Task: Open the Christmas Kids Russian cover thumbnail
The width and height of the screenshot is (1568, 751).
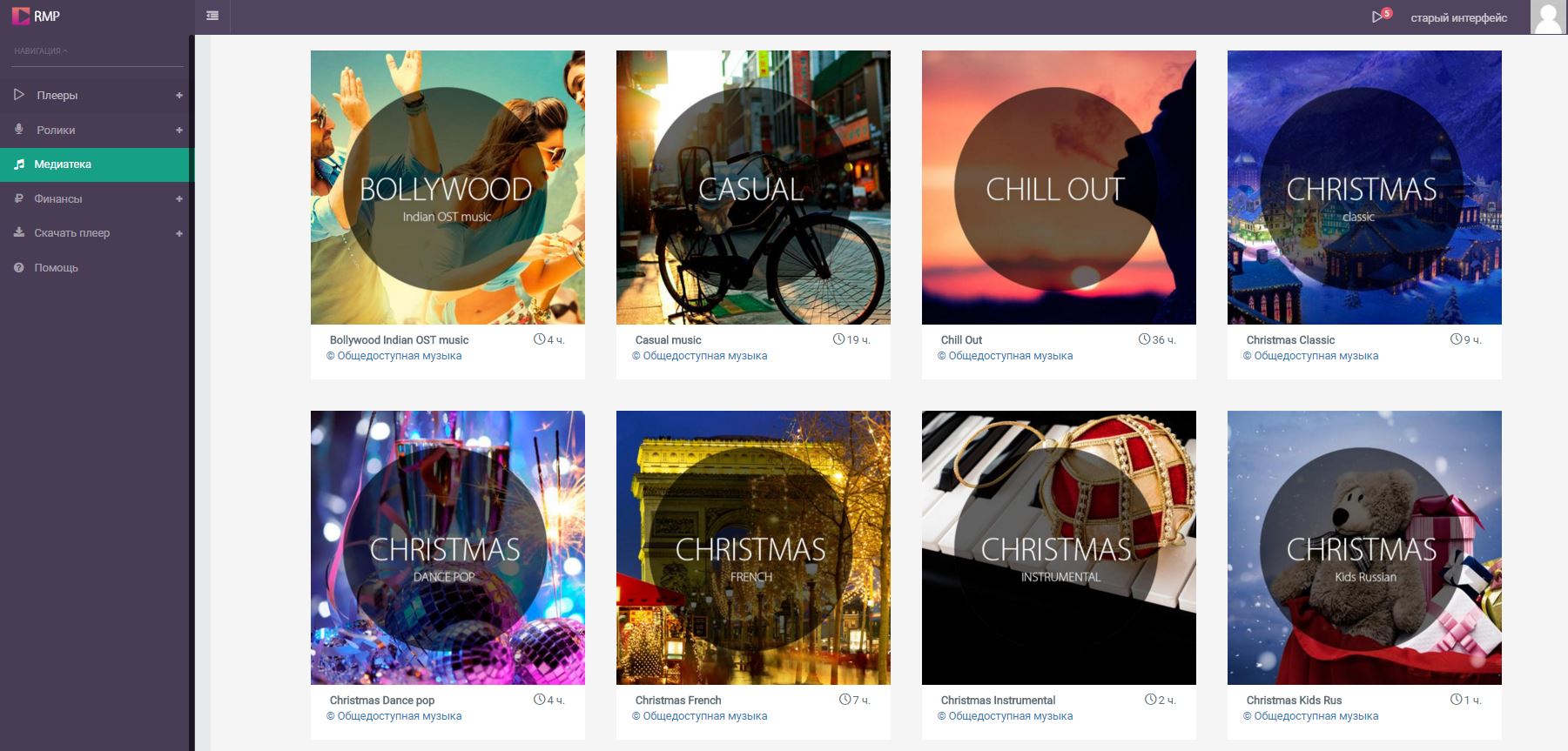Action: (x=1364, y=547)
